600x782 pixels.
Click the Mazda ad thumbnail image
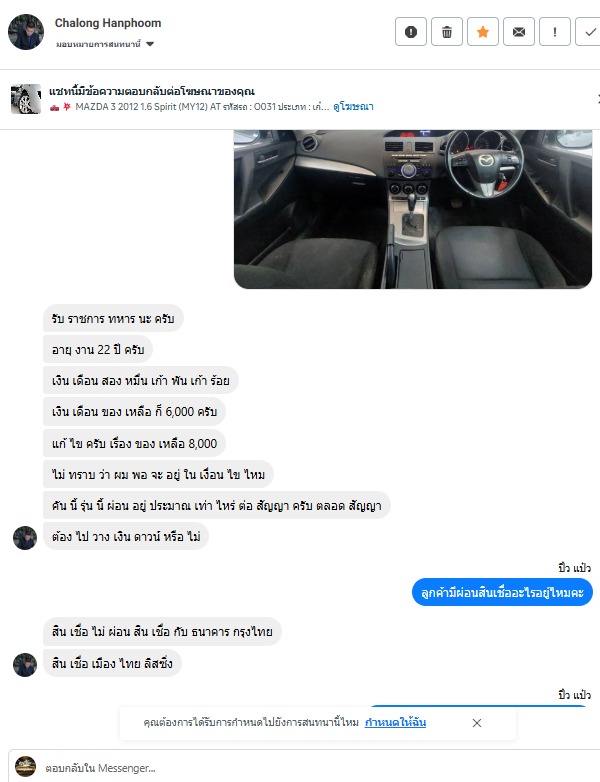(26, 99)
